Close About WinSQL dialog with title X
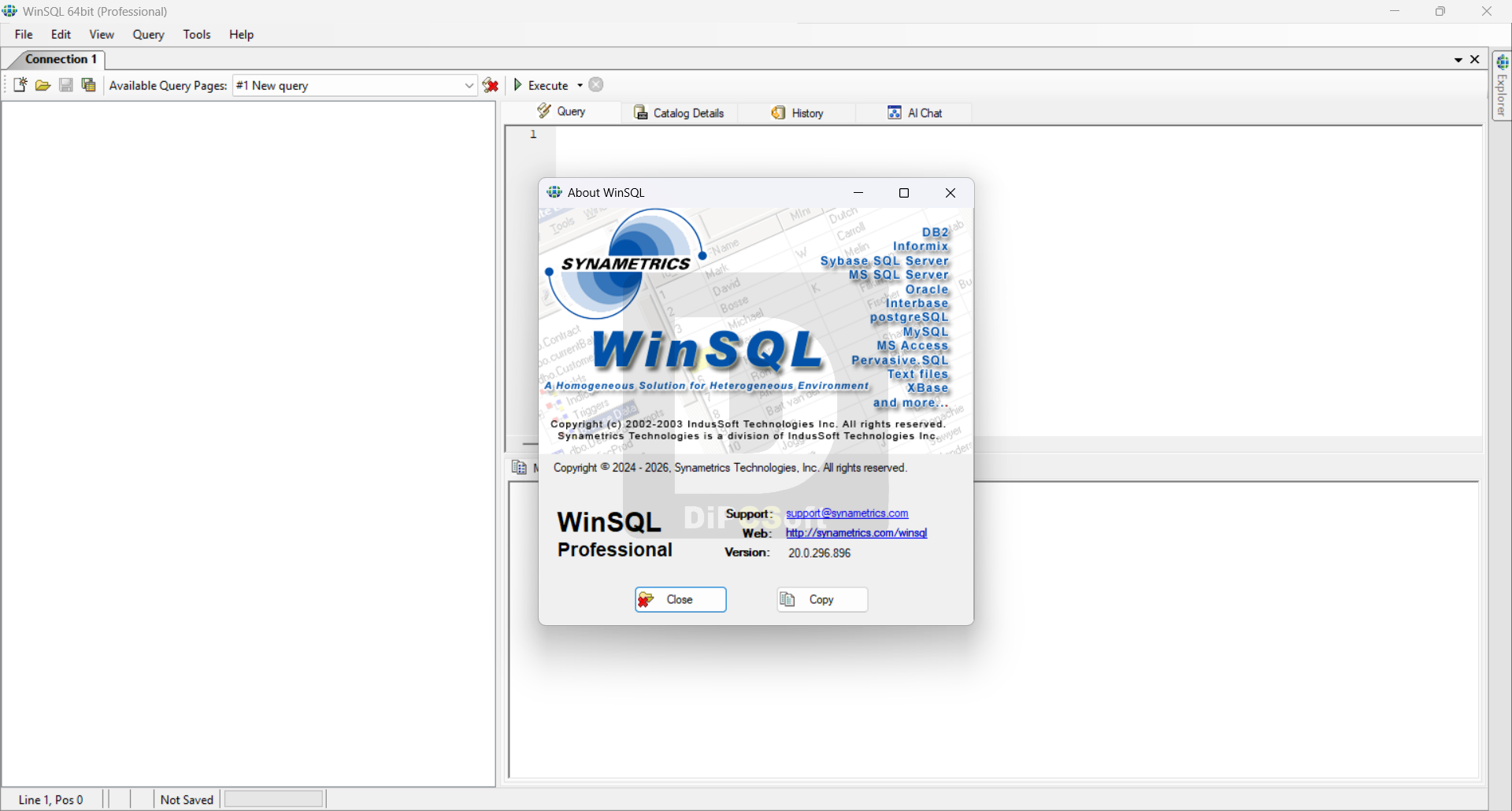This screenshot has width=1512, height=811. [x=951, y=193]
